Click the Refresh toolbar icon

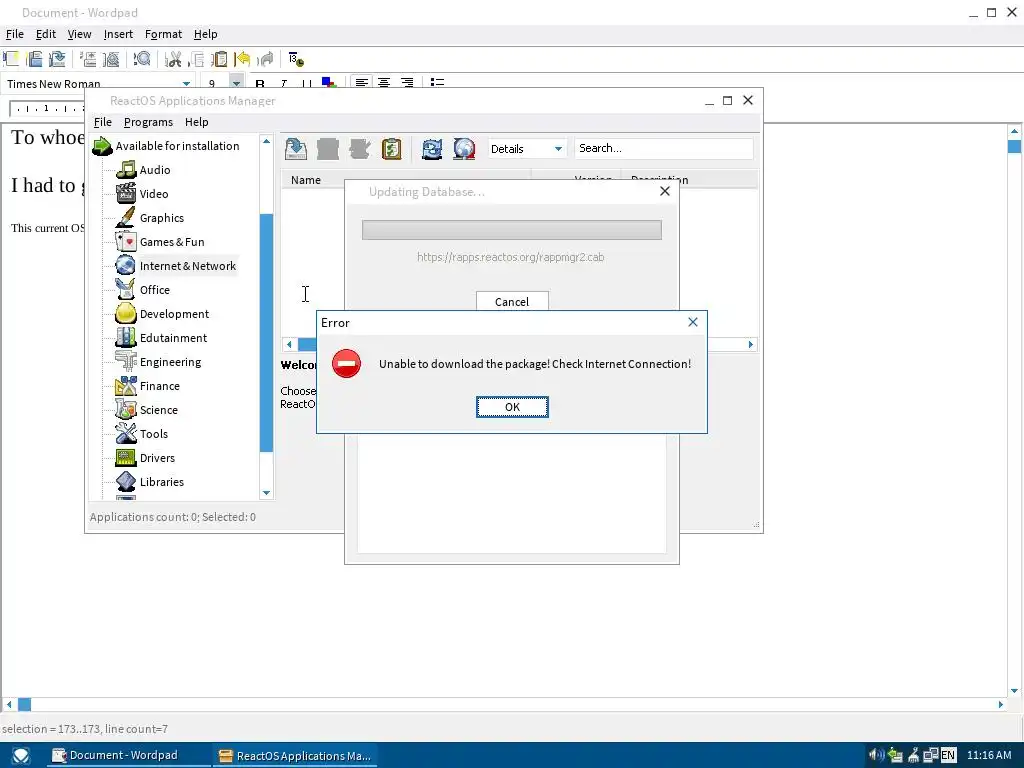[432, 149]
